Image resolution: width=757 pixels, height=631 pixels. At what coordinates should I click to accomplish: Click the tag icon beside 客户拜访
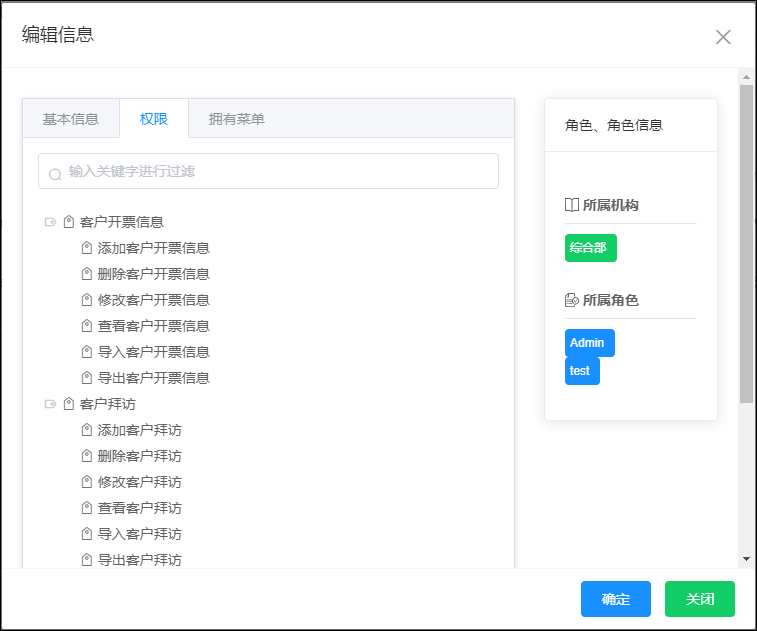tap(69, 404)
